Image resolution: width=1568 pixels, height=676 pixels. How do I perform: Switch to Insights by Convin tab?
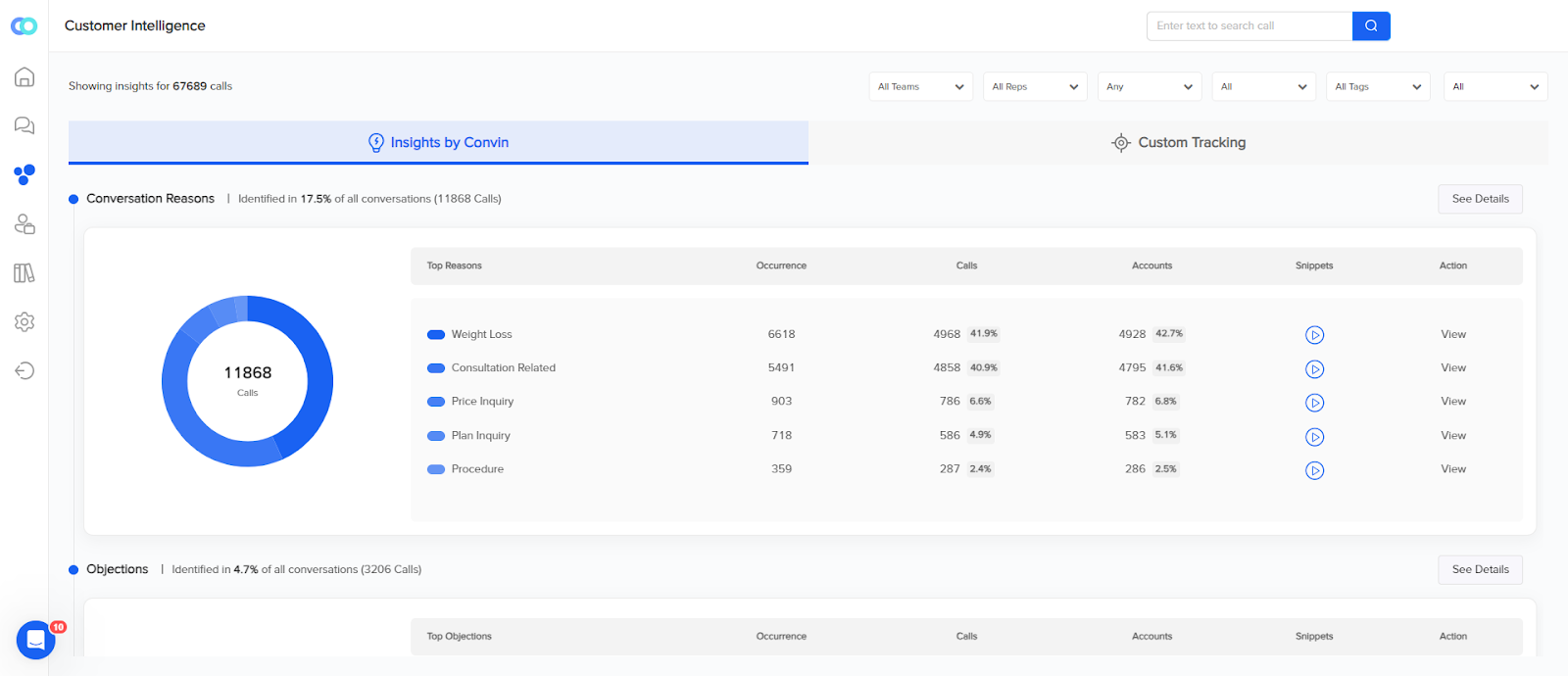pyautogui.click(x=438, y=142)
